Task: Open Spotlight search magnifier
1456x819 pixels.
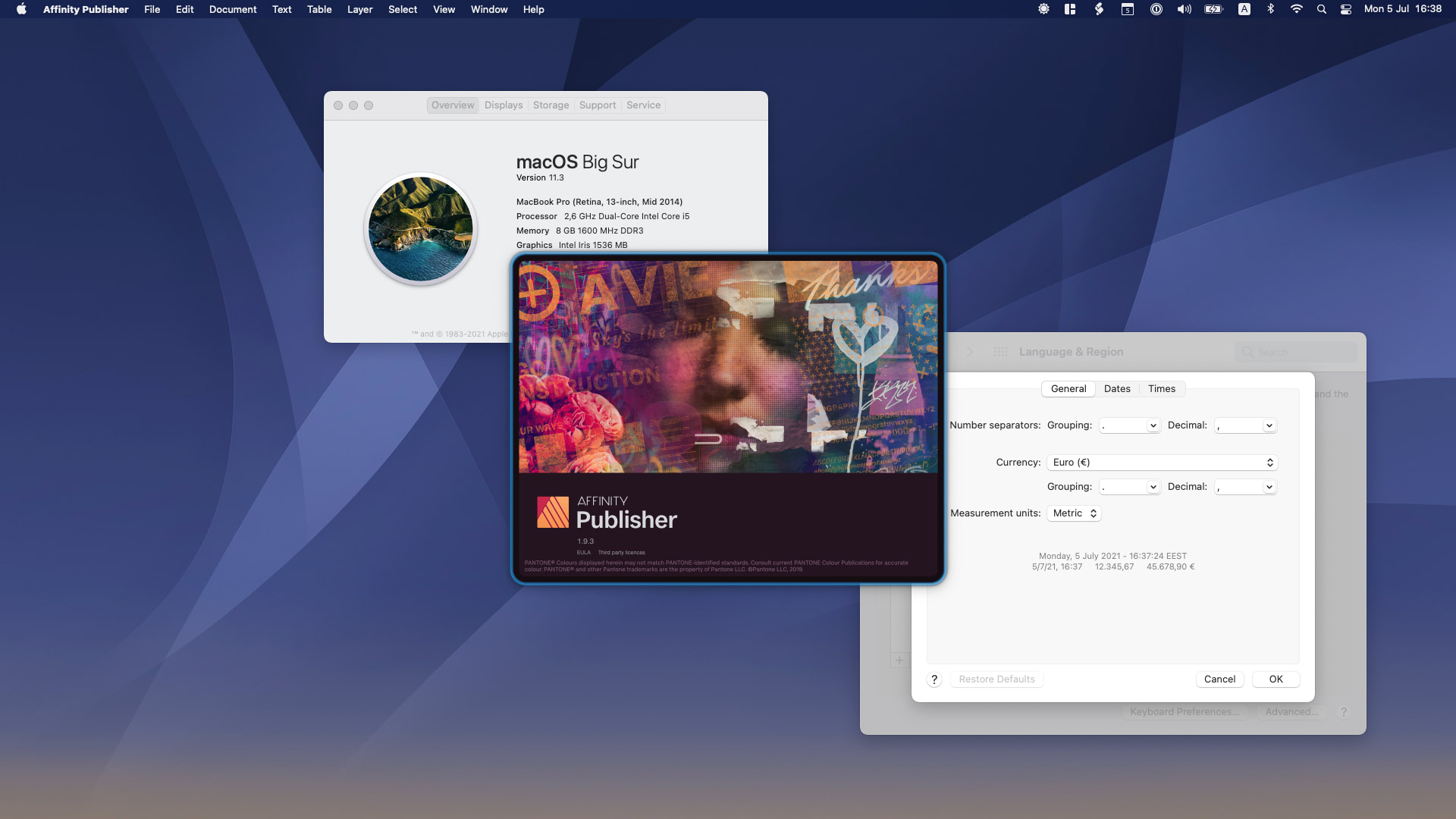Action: [1322, 9]
